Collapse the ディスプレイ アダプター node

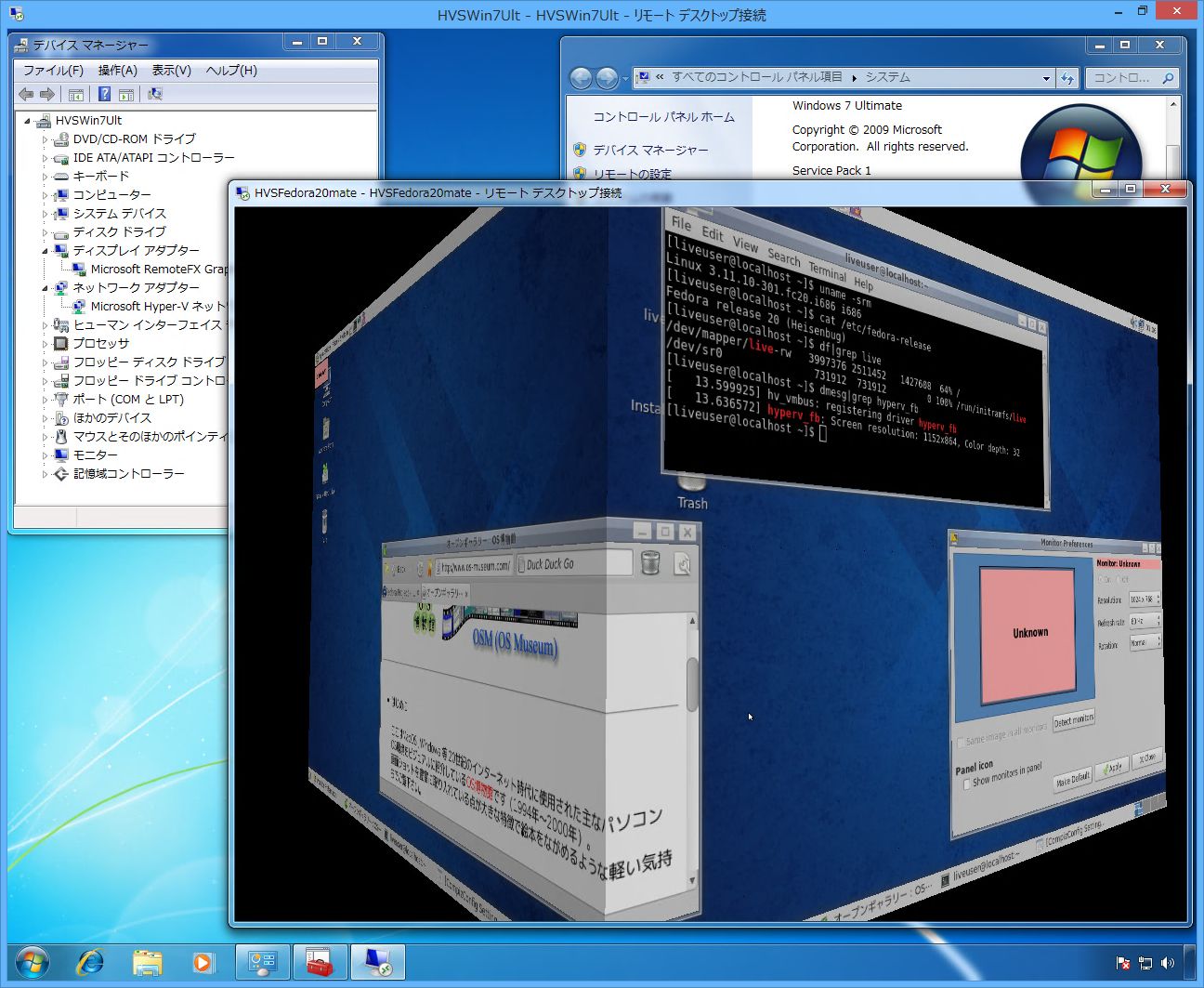tap(45, 251)
